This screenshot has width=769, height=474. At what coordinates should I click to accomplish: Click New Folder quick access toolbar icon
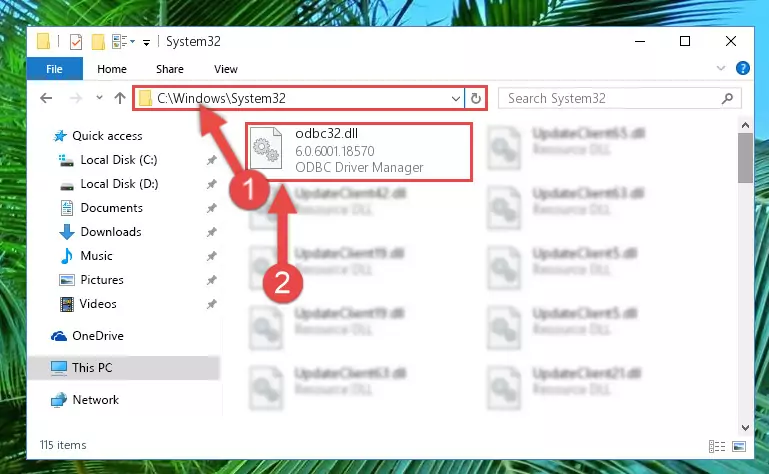point(98,42)
